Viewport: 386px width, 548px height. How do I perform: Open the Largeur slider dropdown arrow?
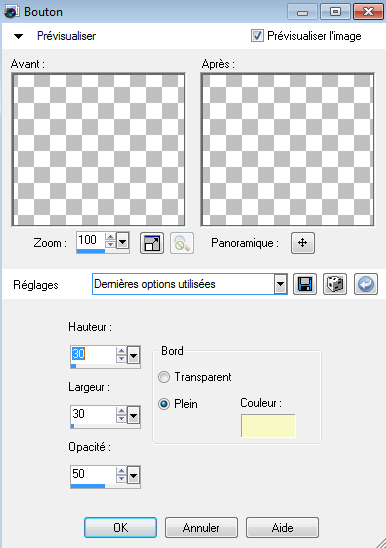134,415
